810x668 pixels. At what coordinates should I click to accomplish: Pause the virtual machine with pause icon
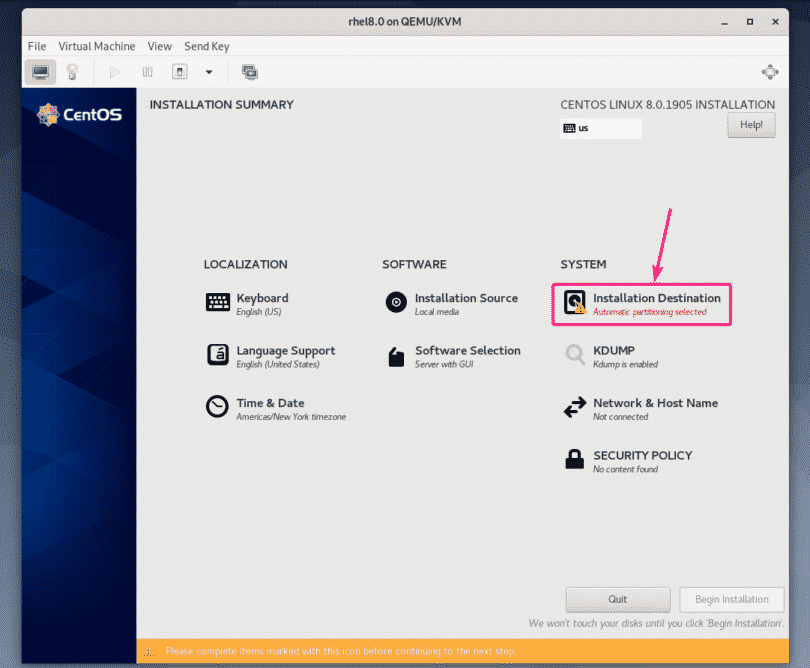146,72
